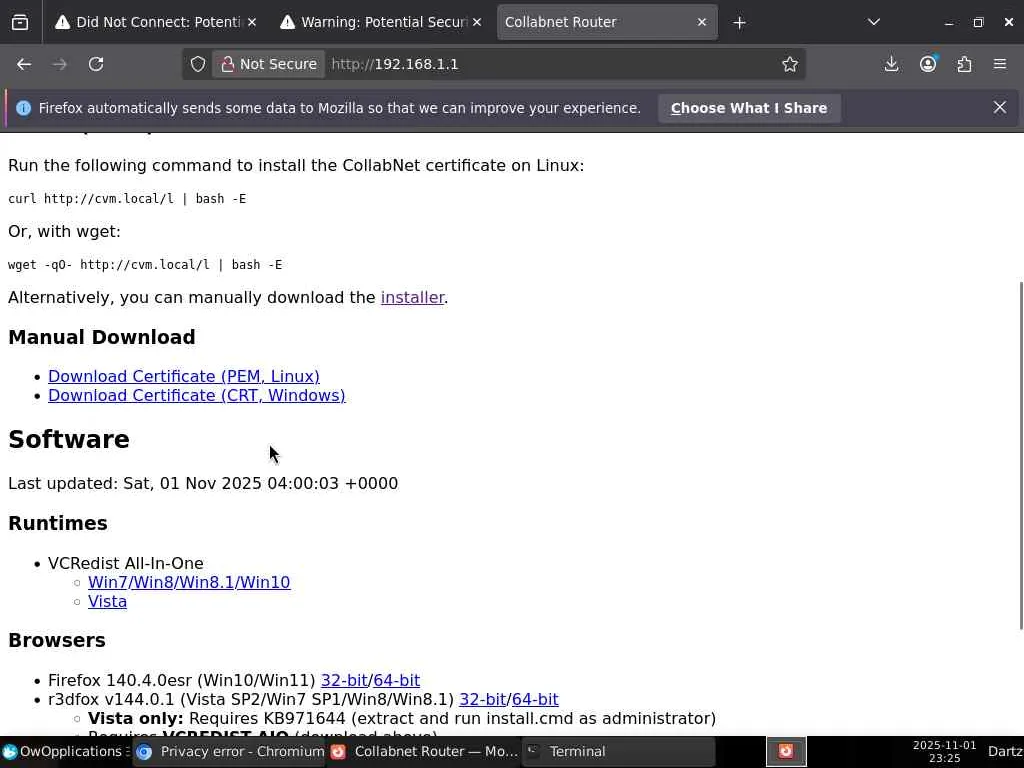
Task: Click the Manual Download heading
Action: pyautogui.click(x=102, y=337)
